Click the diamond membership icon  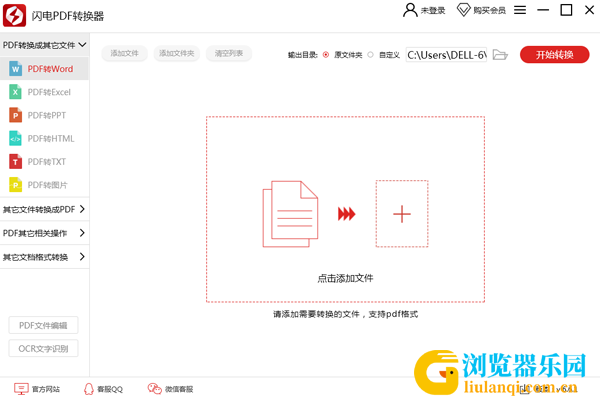[x=463, y=10]
